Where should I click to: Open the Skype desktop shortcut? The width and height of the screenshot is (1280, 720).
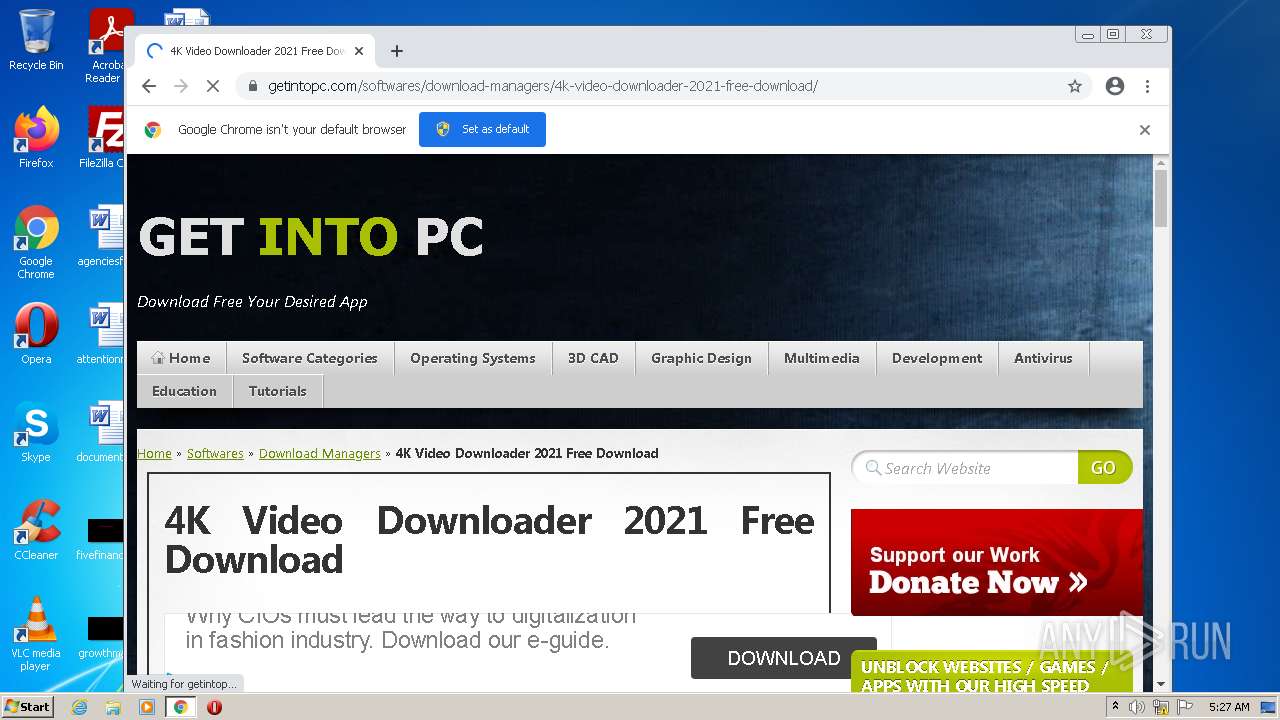36,432
